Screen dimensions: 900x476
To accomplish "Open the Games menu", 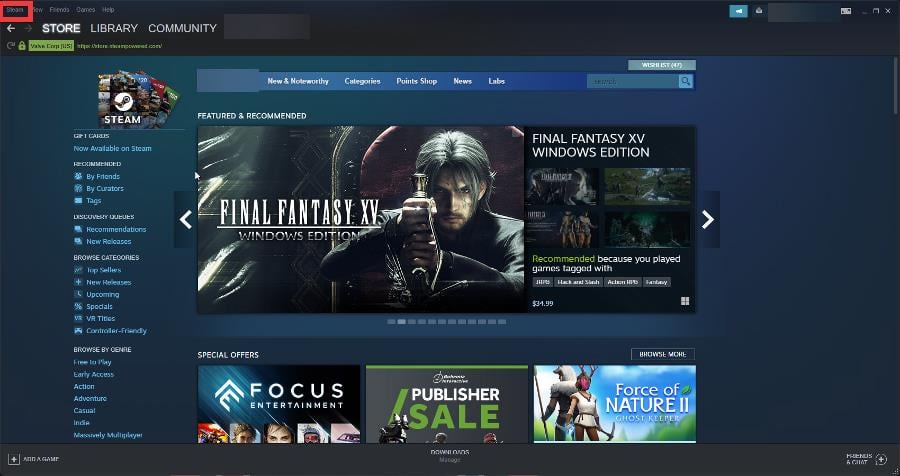I will (86, 10).
